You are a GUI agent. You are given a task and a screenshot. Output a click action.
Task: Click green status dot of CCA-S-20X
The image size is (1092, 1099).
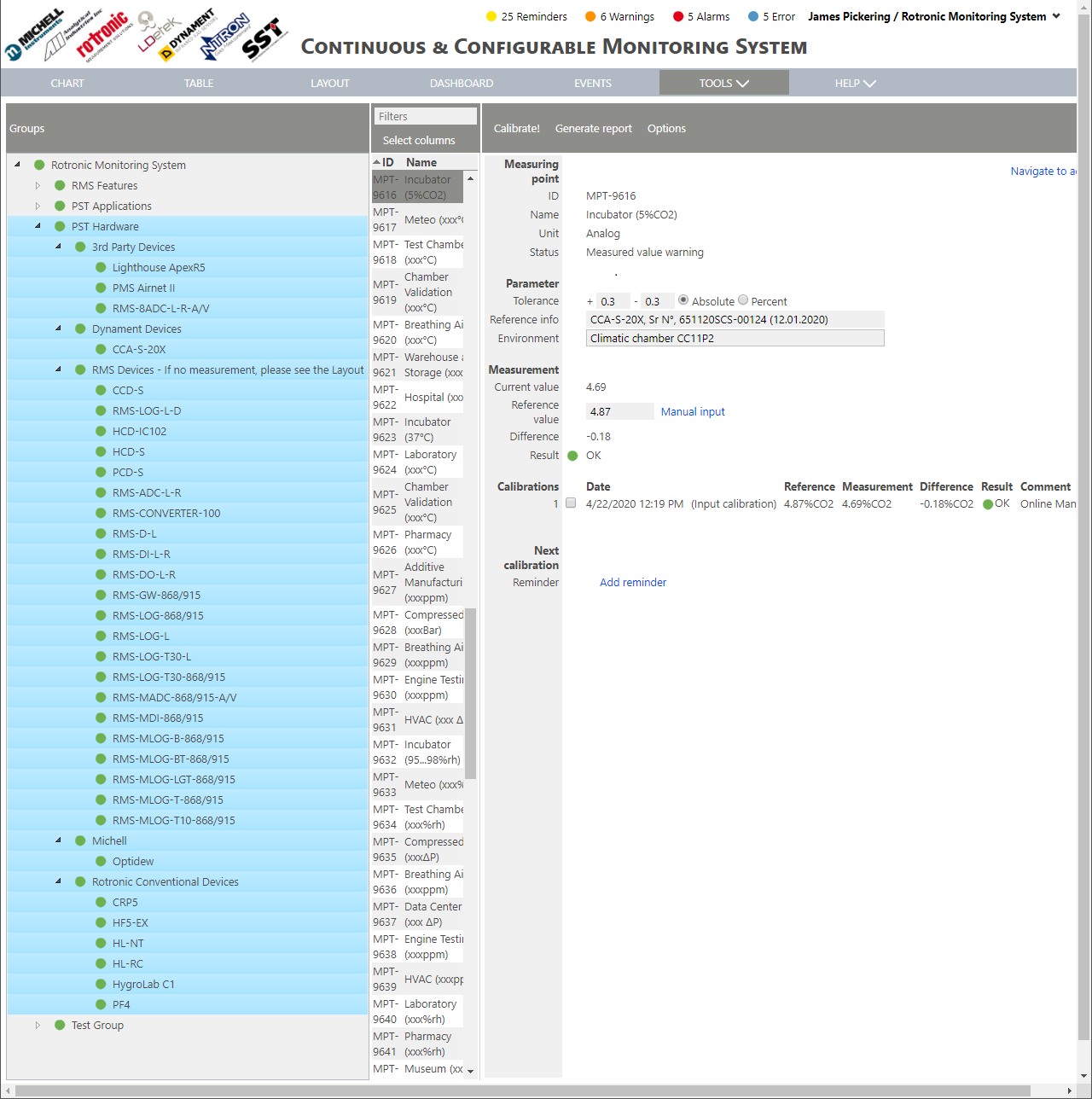101,349
